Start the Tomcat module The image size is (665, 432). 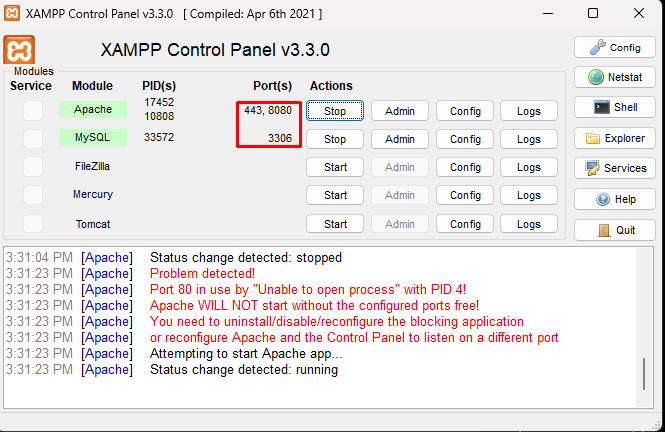pyautogui.click(x=335, y=224)
